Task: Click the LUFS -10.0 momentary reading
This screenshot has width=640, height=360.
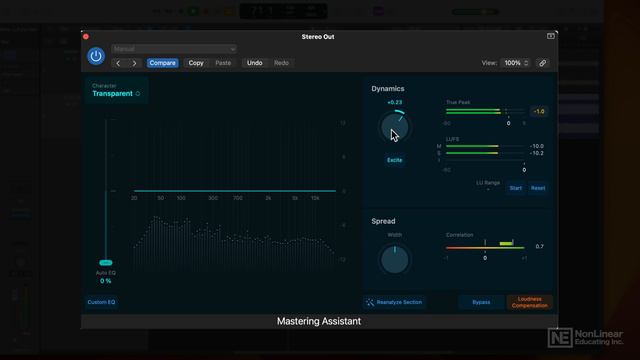Action: pos(537,146)
